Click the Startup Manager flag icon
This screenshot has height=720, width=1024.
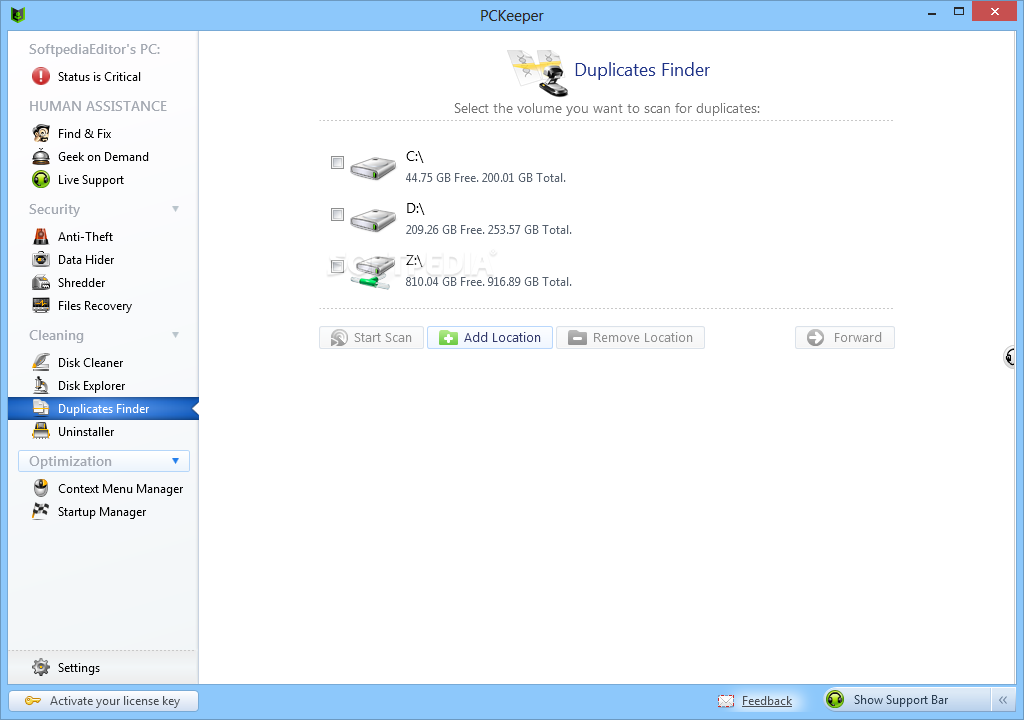click(40, 511)
